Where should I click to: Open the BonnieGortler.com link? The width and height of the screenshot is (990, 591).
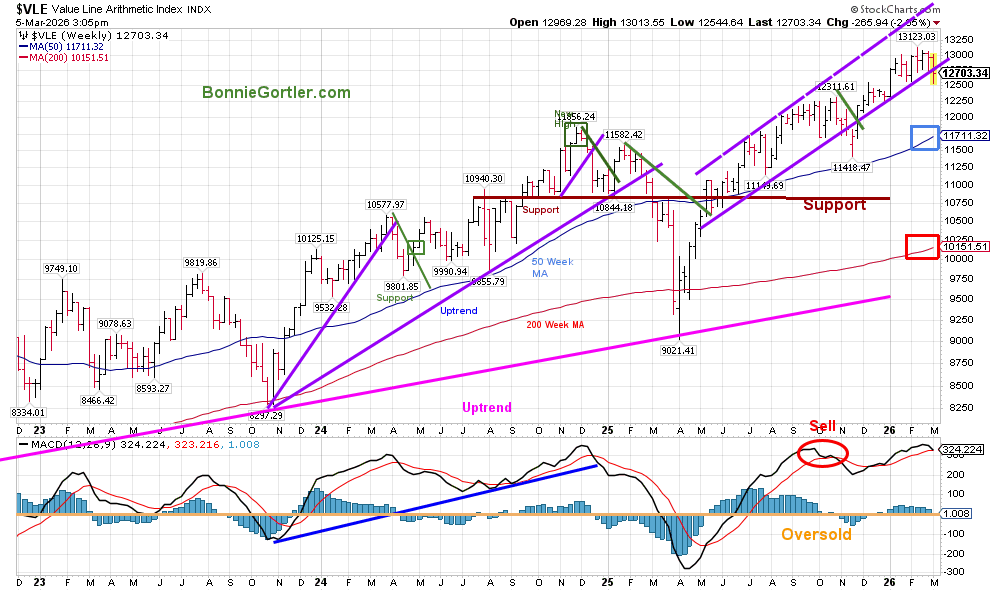pos(276,92)
